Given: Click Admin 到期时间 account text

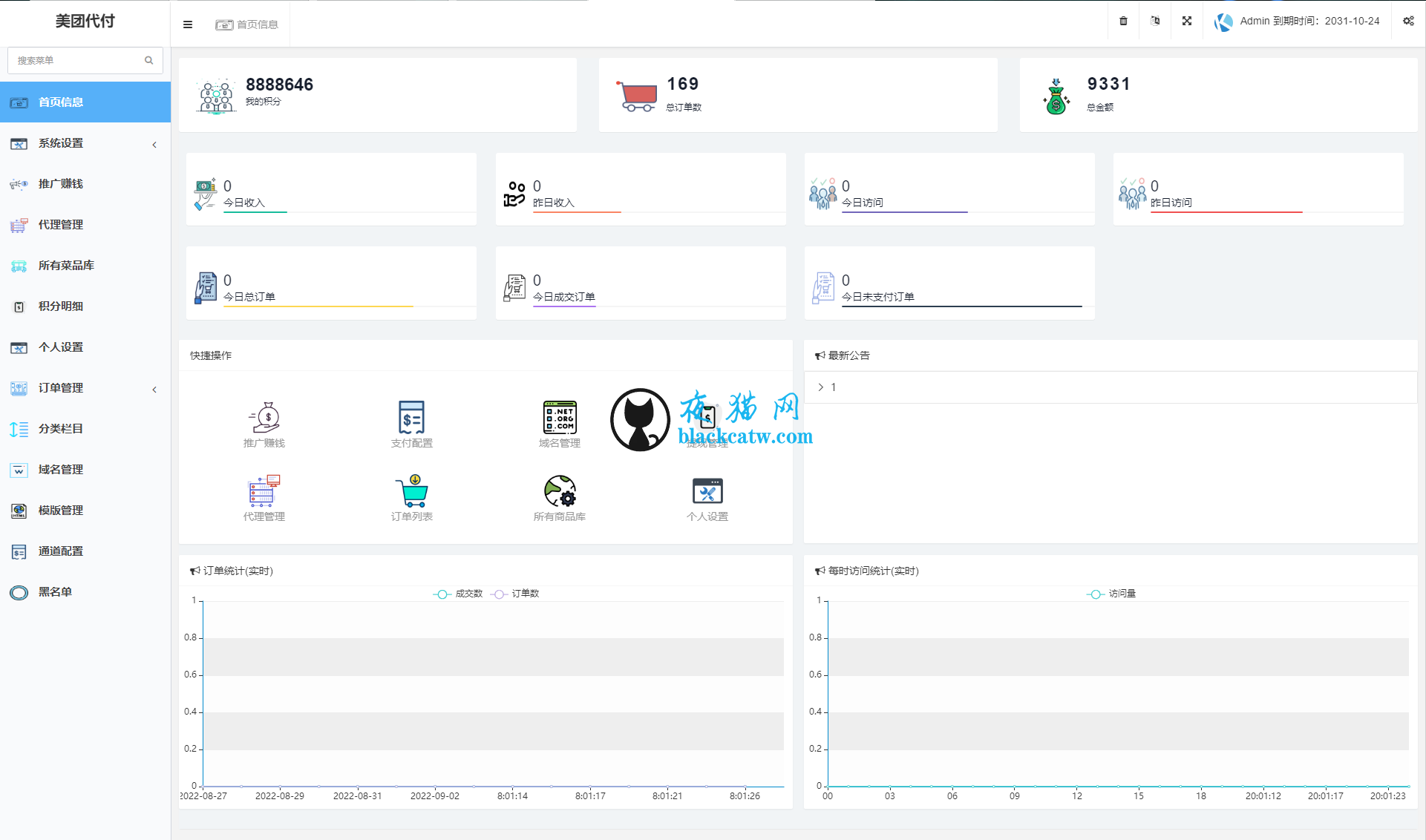Looking at the screenshot, I should (x=1309, y=21).
